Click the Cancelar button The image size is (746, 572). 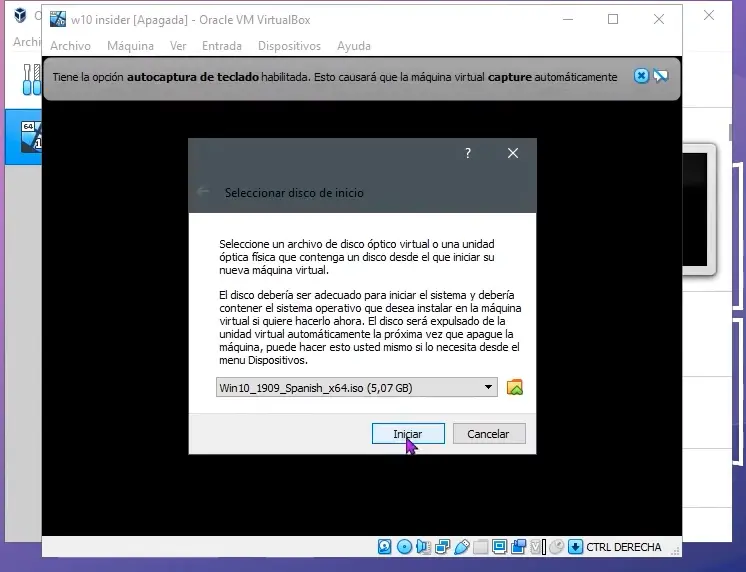pos(489,434)
